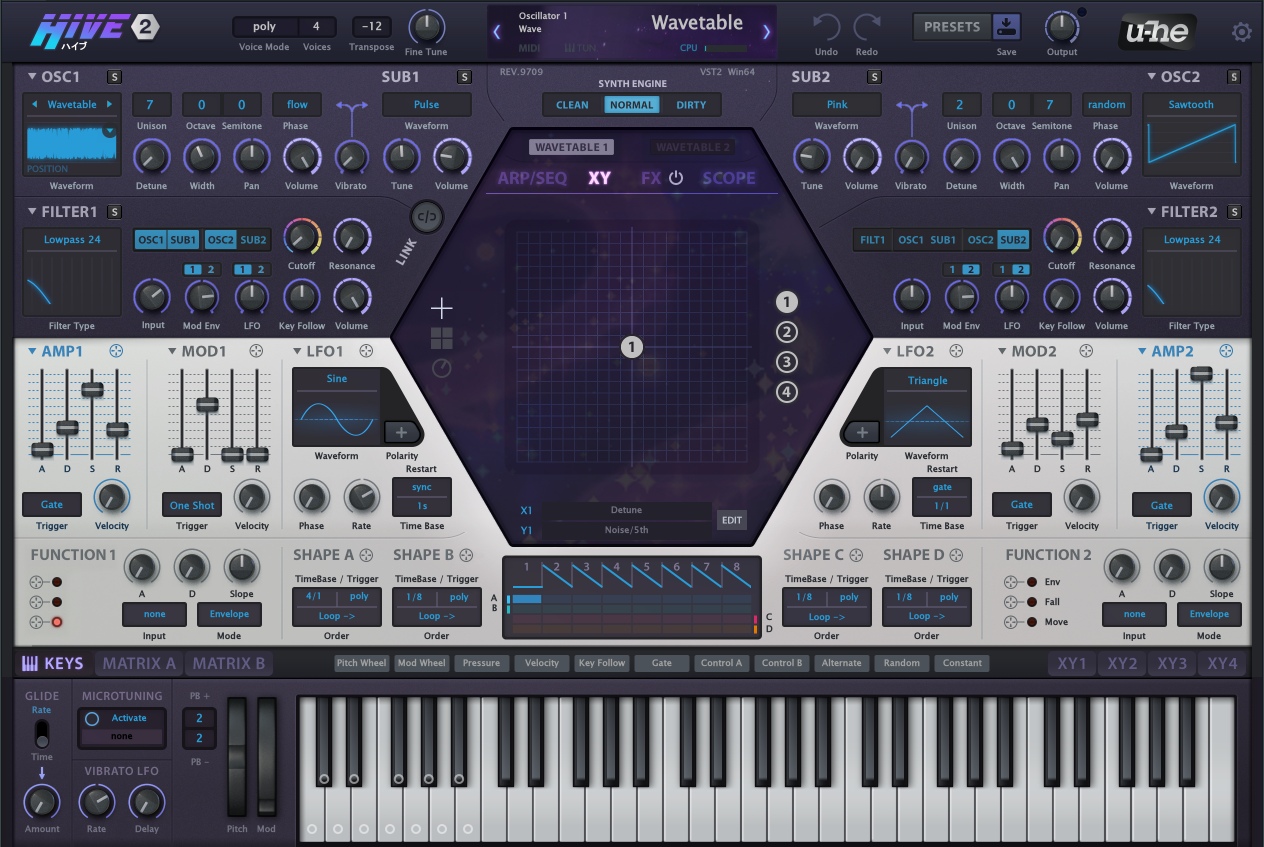Click the MOD1 target crosshair icon
The width and height of the screenshot is (1264, 847).
(x=256, y=351)
